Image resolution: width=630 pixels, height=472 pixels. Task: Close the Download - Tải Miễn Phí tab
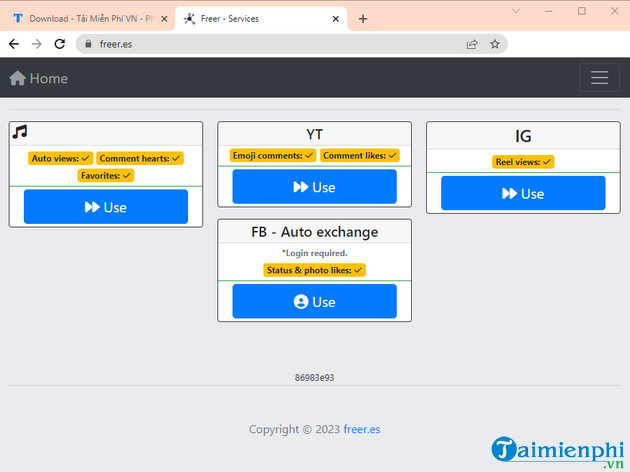pos(165,18)
